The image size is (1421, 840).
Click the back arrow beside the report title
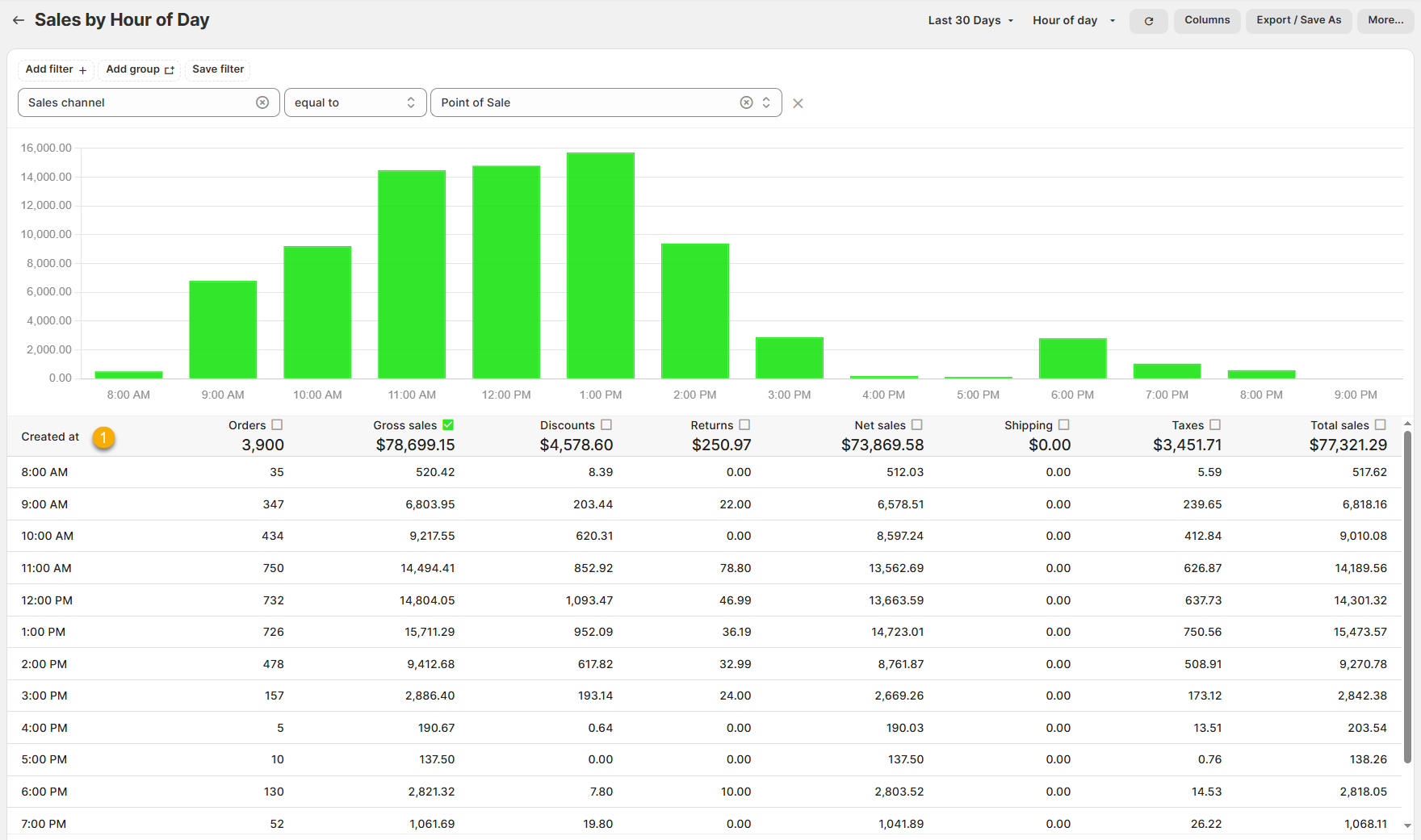tap(19, 20)
